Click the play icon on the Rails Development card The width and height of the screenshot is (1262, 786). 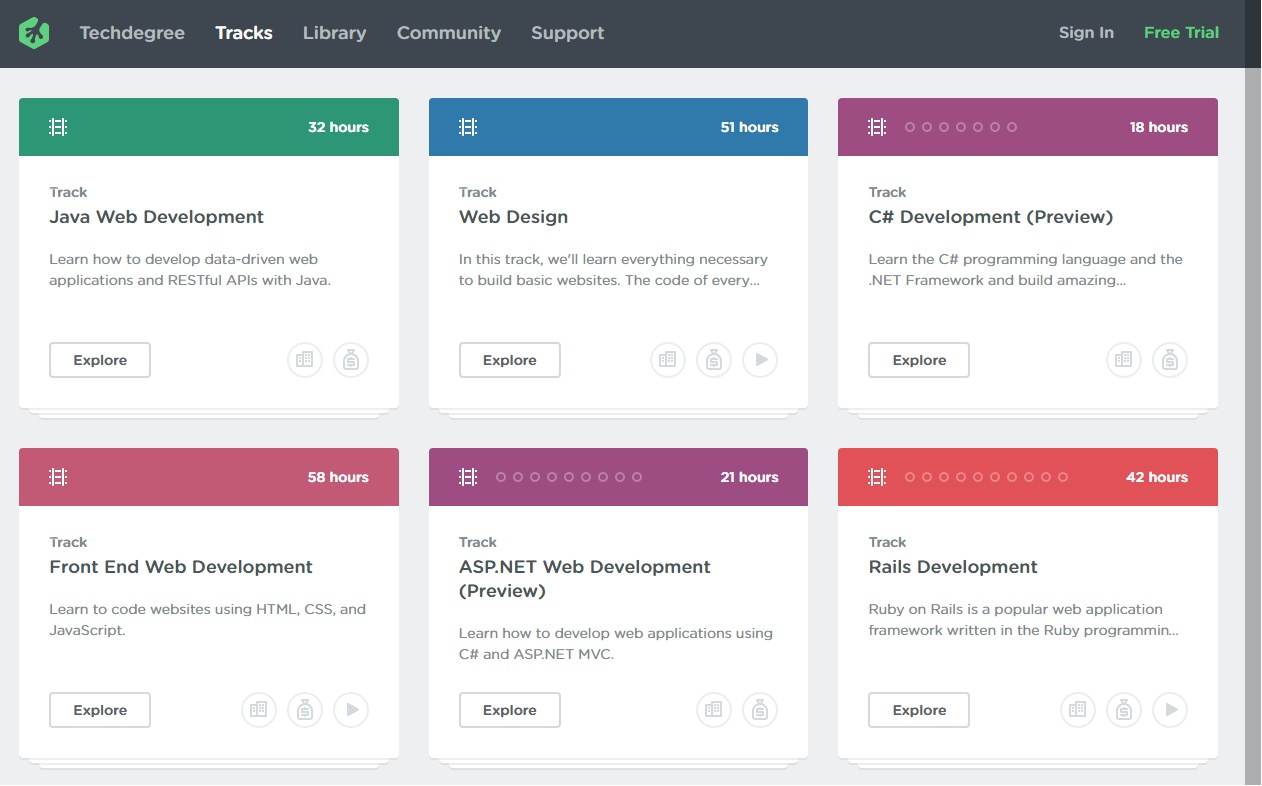(1170, 710)
